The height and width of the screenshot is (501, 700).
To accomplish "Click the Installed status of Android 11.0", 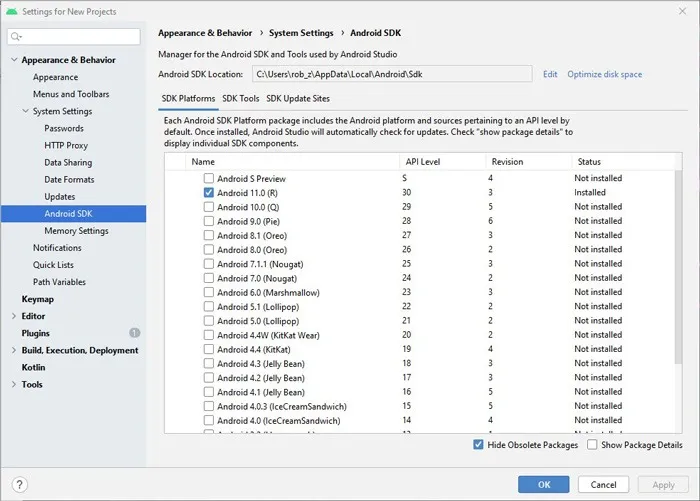I will tap(590, 192).
